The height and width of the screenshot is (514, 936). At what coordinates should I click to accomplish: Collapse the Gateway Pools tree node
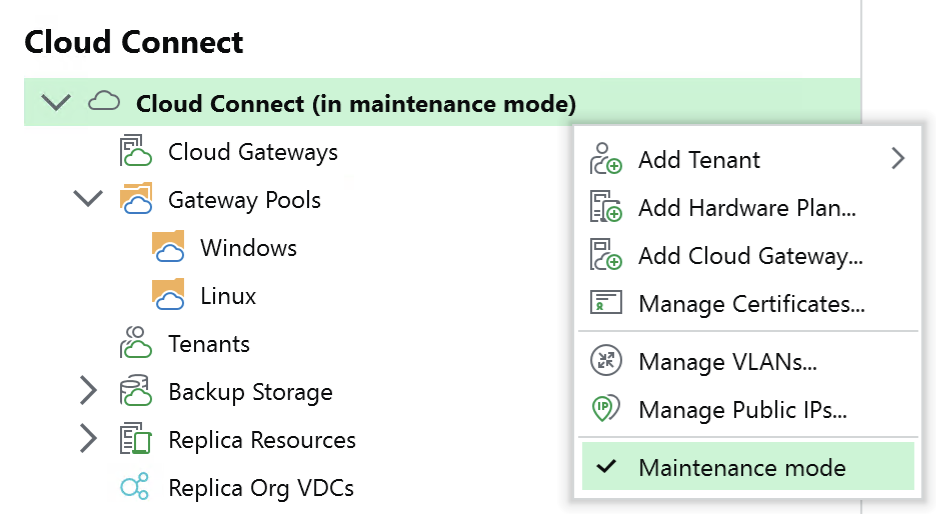pyautogui.click(x=88, y=198)
